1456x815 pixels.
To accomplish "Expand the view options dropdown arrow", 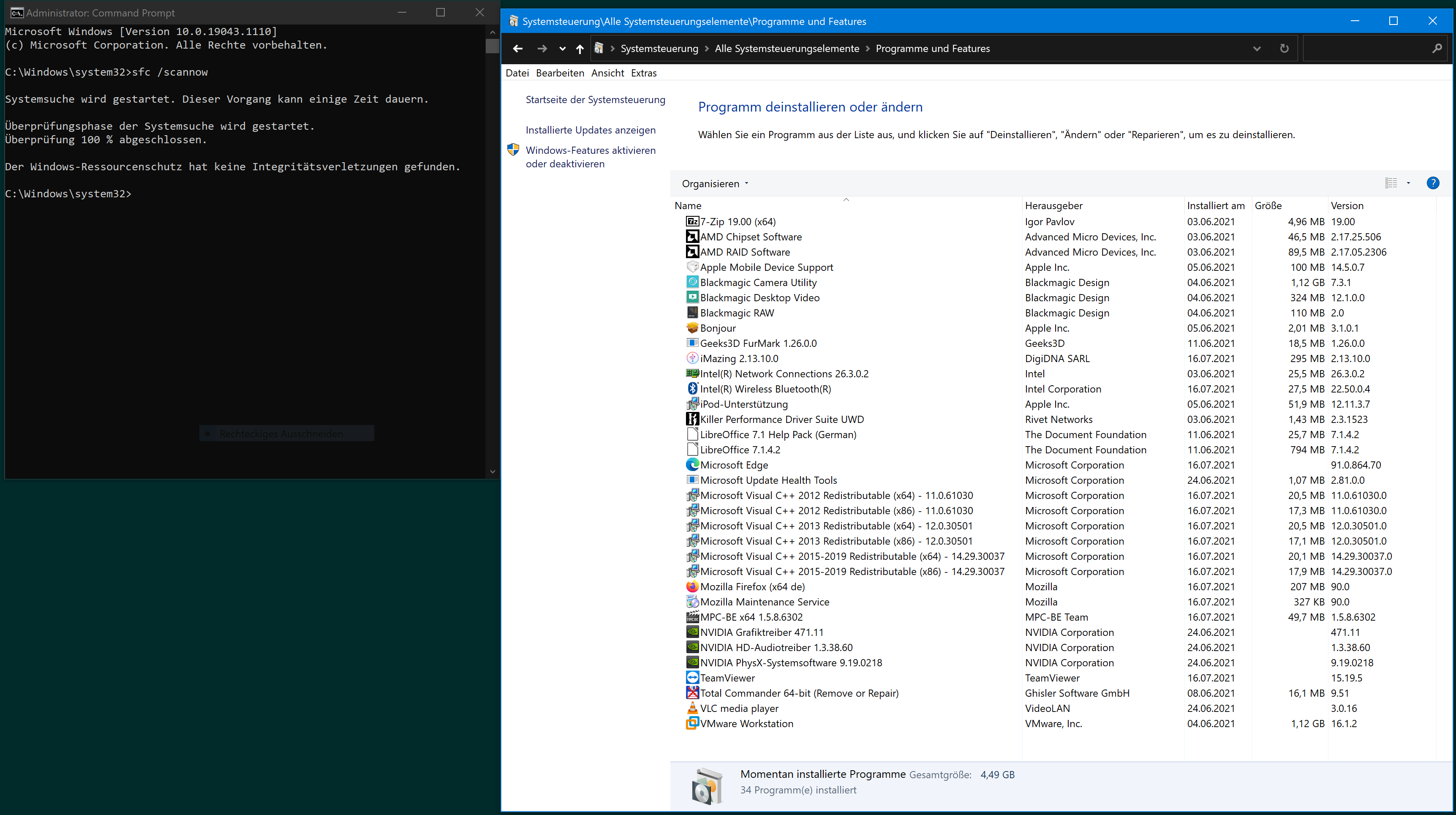I will pyautogui.click(x=1409, y=183).
